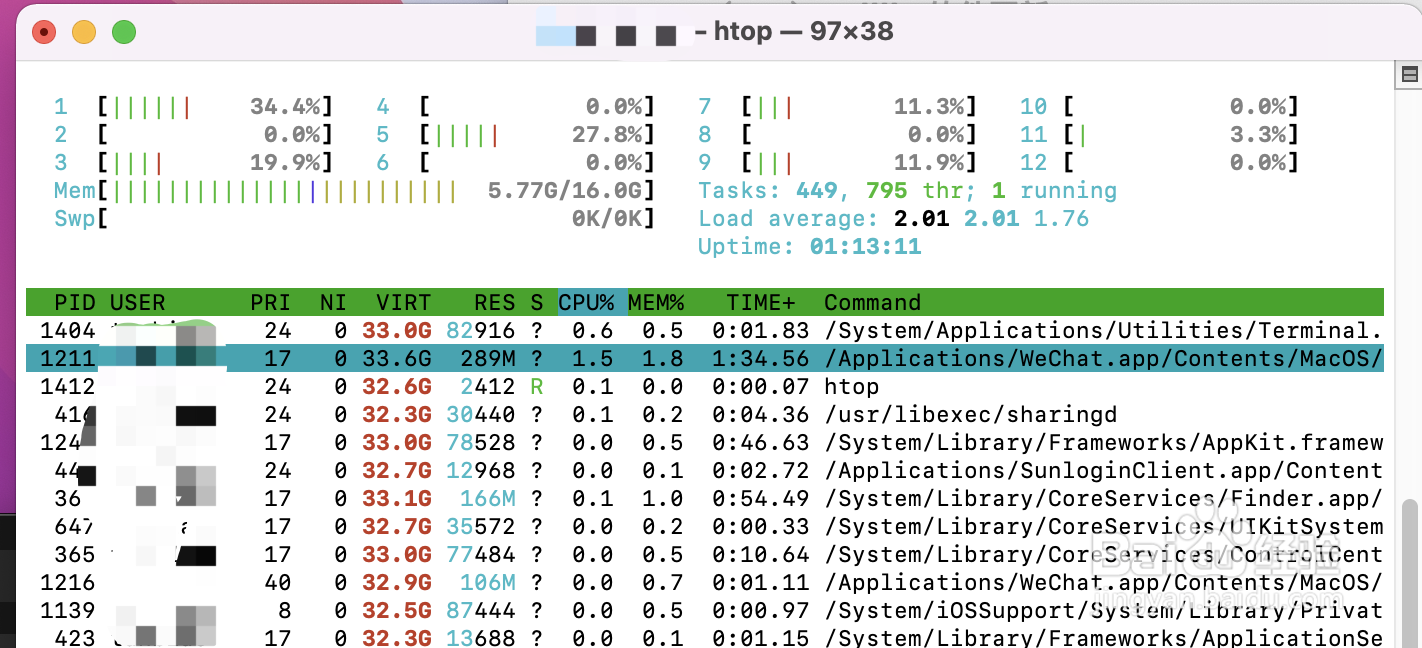Screen dimensions: 1422x648
Task: Select the iOSSupport process row 1139
Action: click(x=705, y=610)
